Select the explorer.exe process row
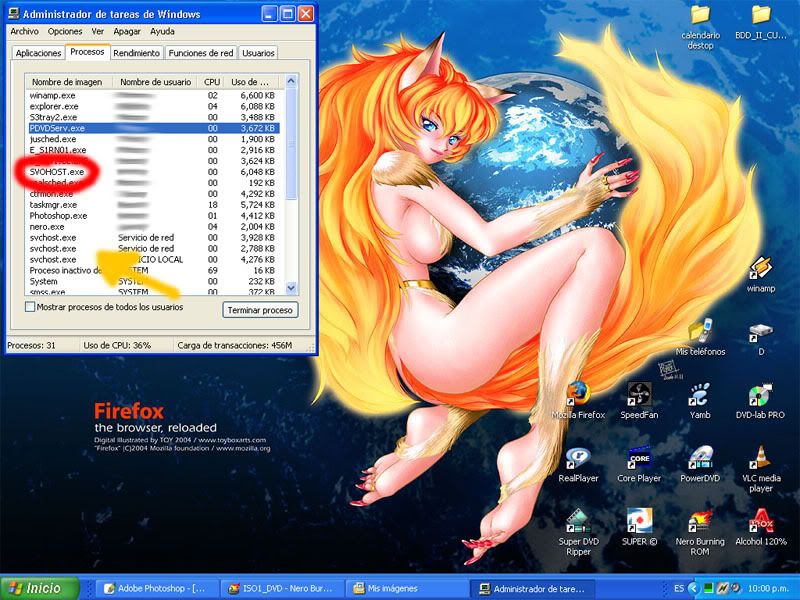Viewport: 800px width, 600px height. (154, 106)
